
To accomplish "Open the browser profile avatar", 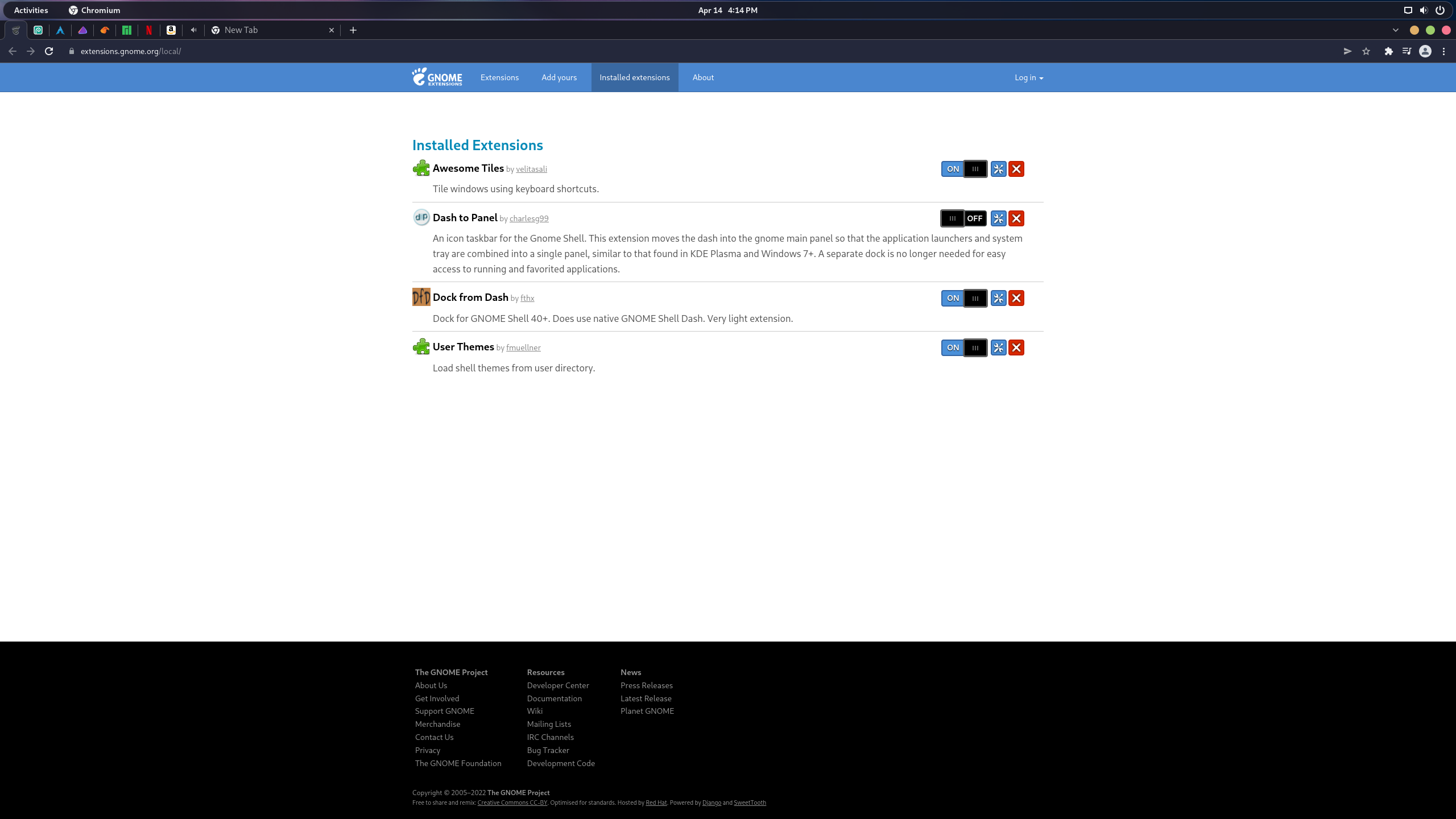I will click(x=1425, y=51).
